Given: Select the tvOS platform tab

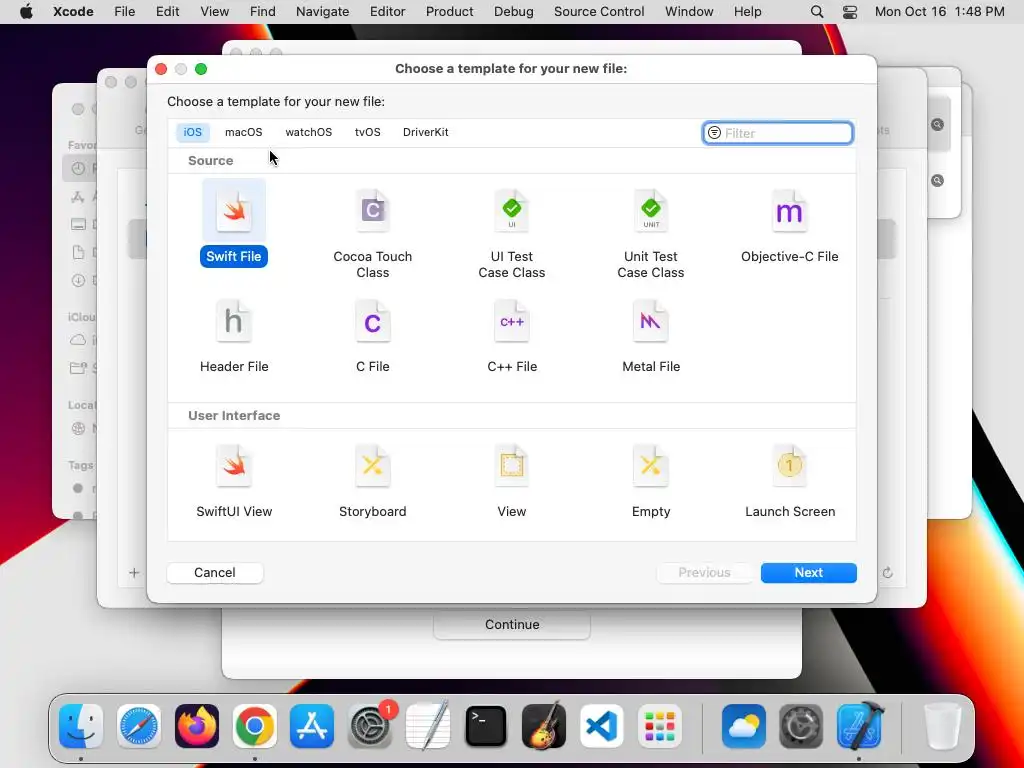Looking at the screenshot, I should [x=368, y=132].
